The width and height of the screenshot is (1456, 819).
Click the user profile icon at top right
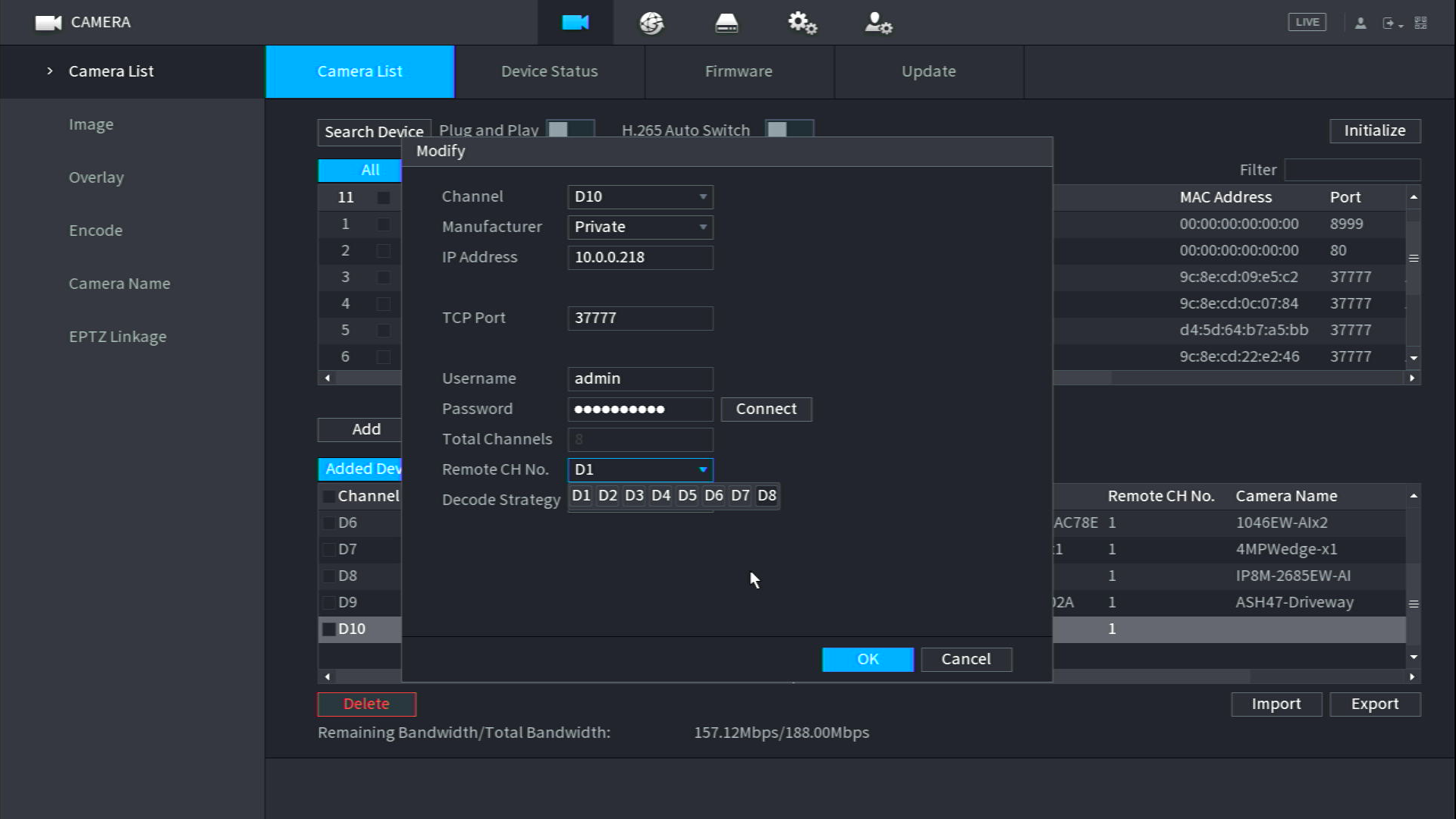1360,23
